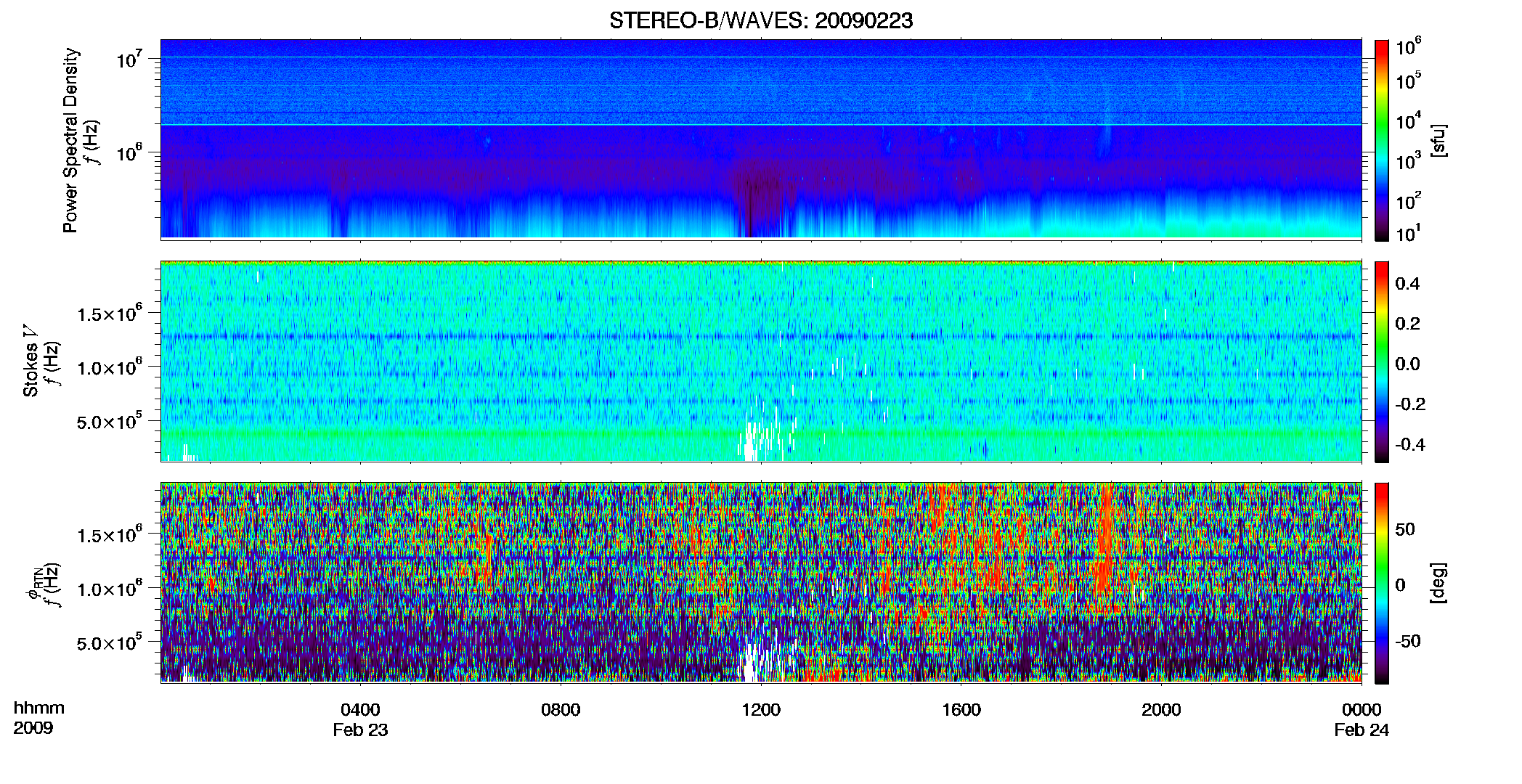Click the Stokes V color bar
Viewport: 1522px width, 784px height.
click(x=1382, y=362)
